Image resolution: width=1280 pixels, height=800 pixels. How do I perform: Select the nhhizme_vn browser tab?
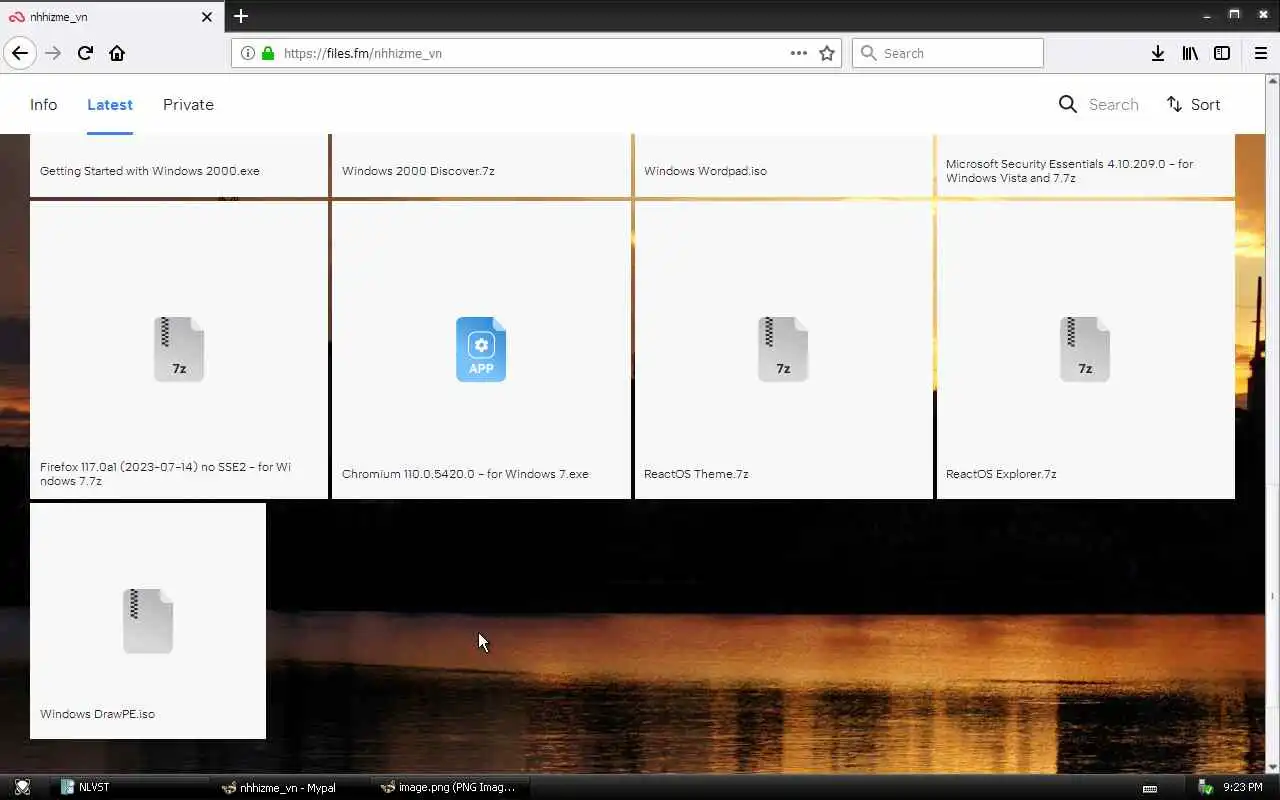(x=110, y=17)
